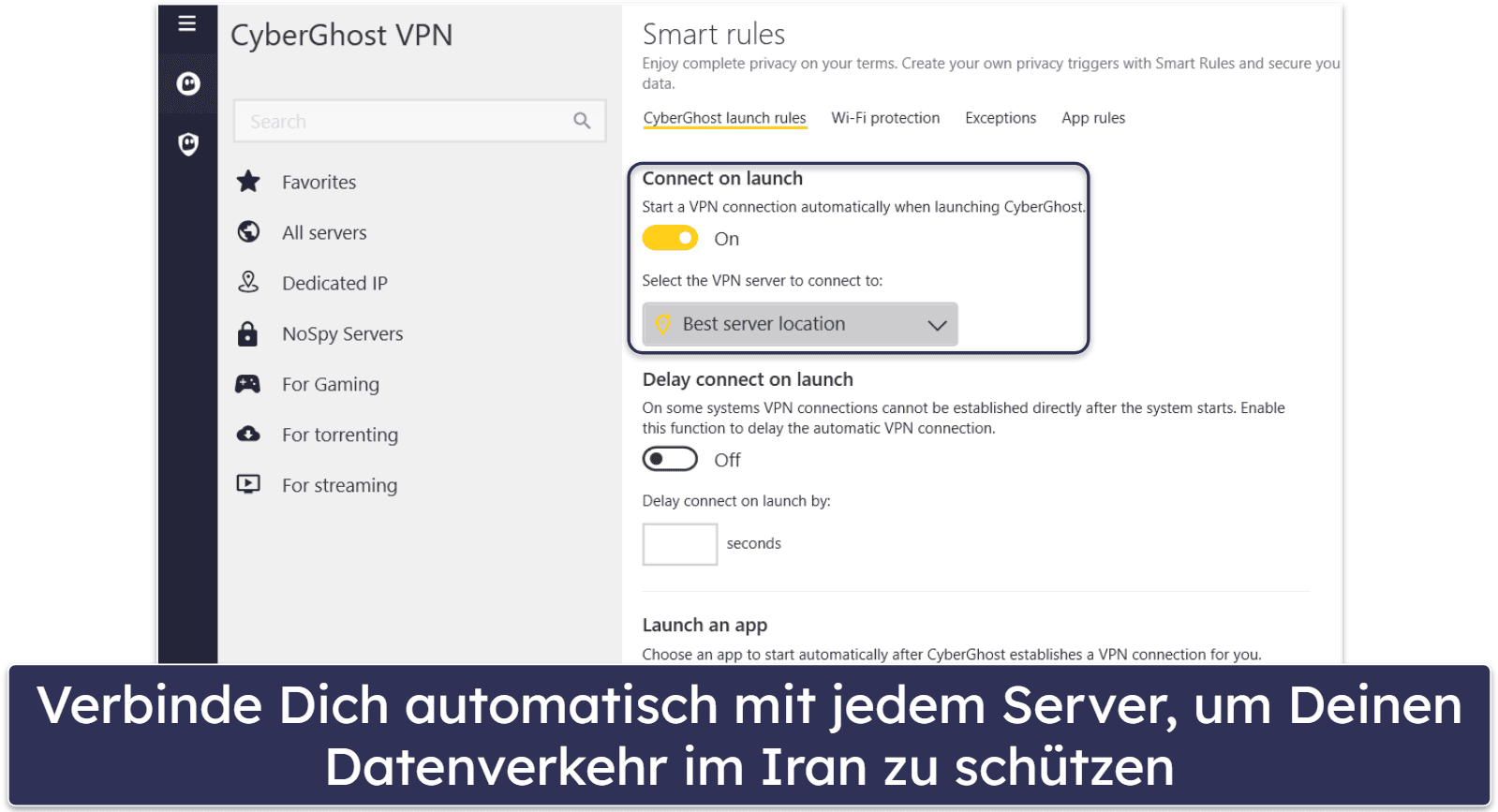Click the Favorites star icon
The height and width of the screenshot is (812, 1498).
pos(248,181)
